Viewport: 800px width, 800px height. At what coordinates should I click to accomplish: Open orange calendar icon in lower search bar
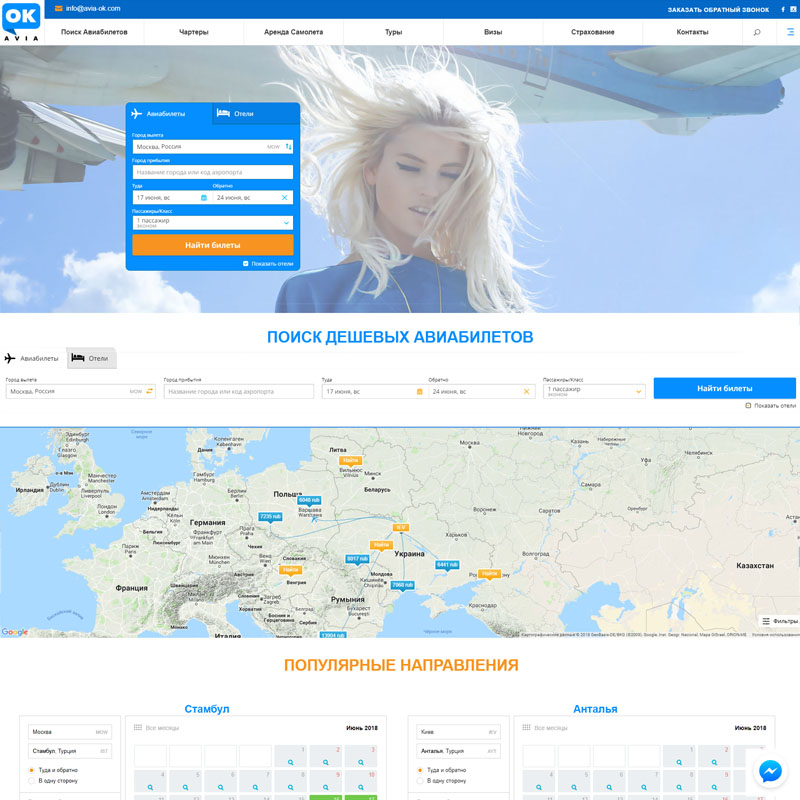click(419, 391)
